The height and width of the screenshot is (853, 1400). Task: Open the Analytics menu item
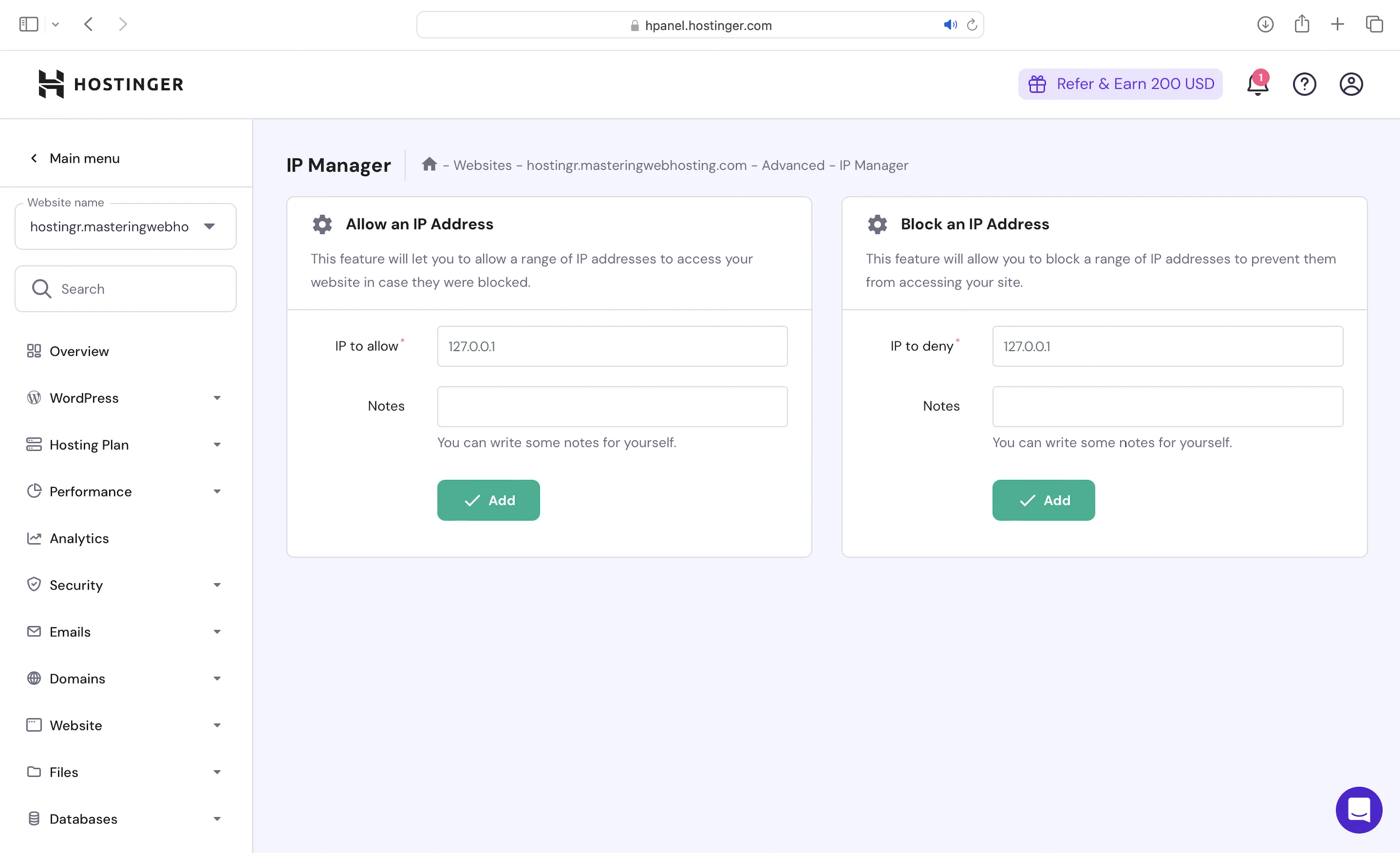(79, 538)
